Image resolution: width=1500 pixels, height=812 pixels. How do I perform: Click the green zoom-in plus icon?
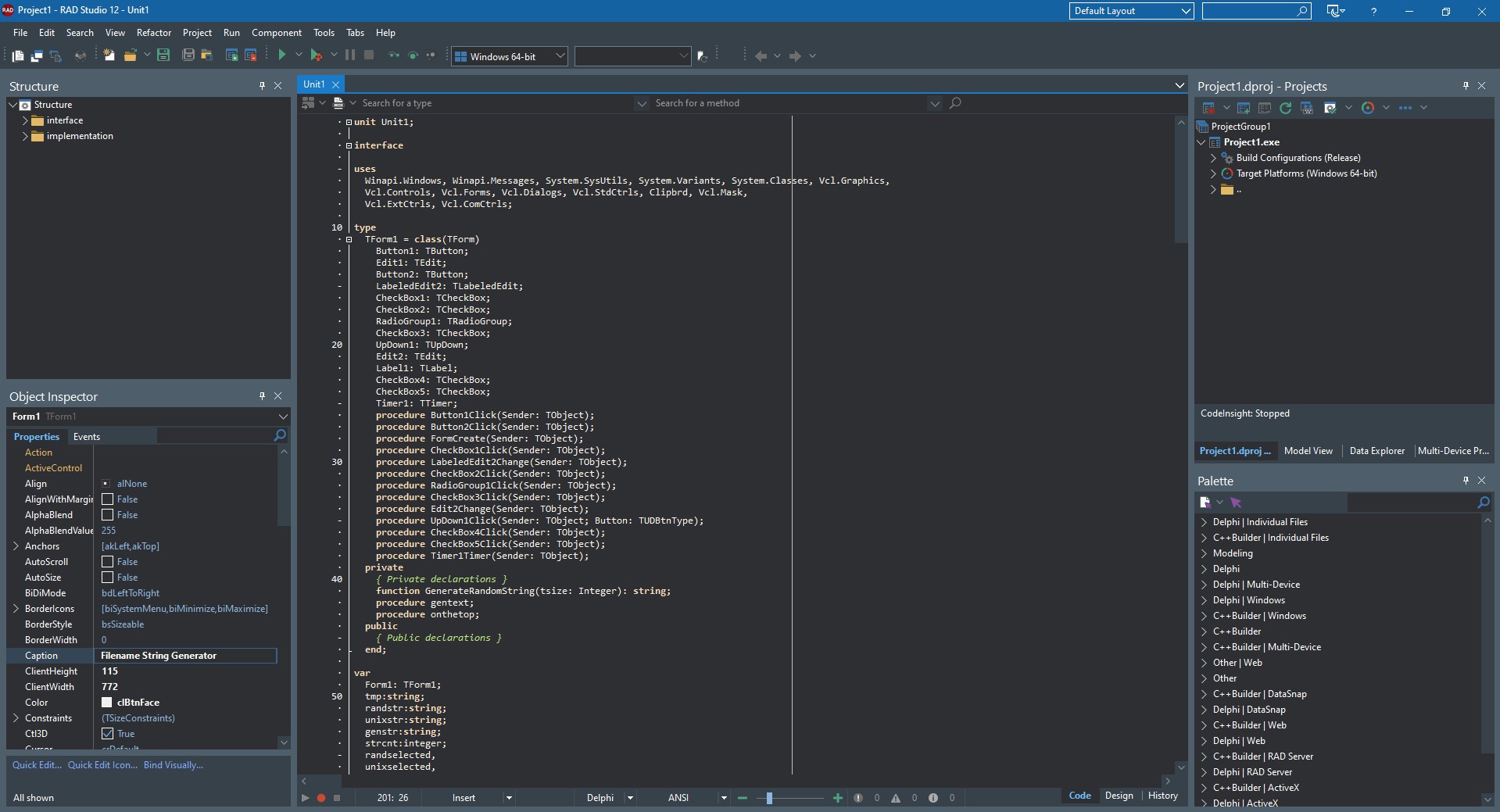(838, 798)
